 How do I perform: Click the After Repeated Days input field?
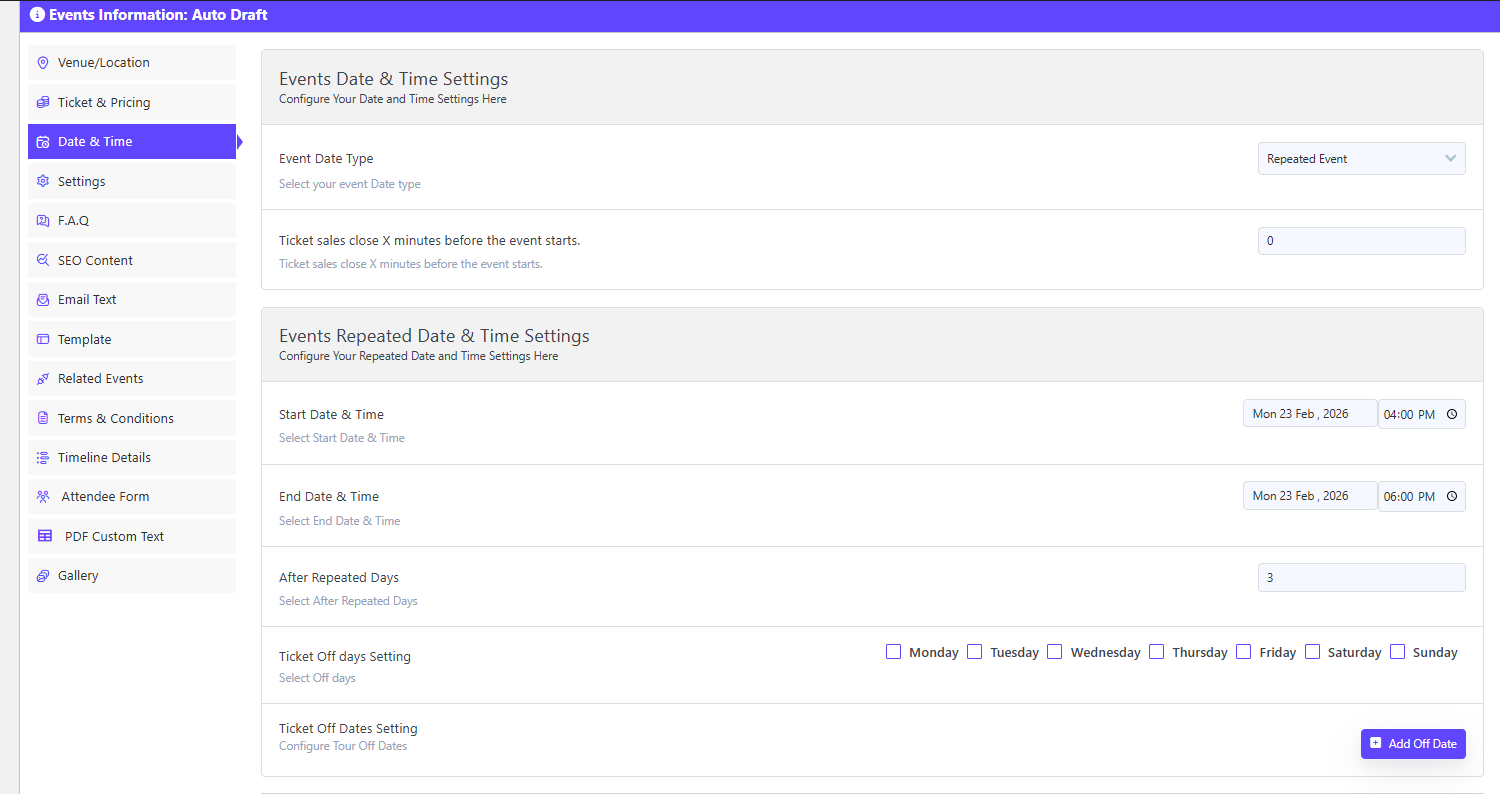pos(1361,578)
